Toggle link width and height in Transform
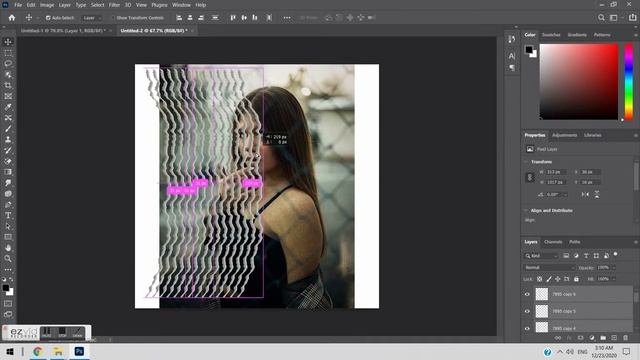640x360 pixels. click(x=530, y=177)
